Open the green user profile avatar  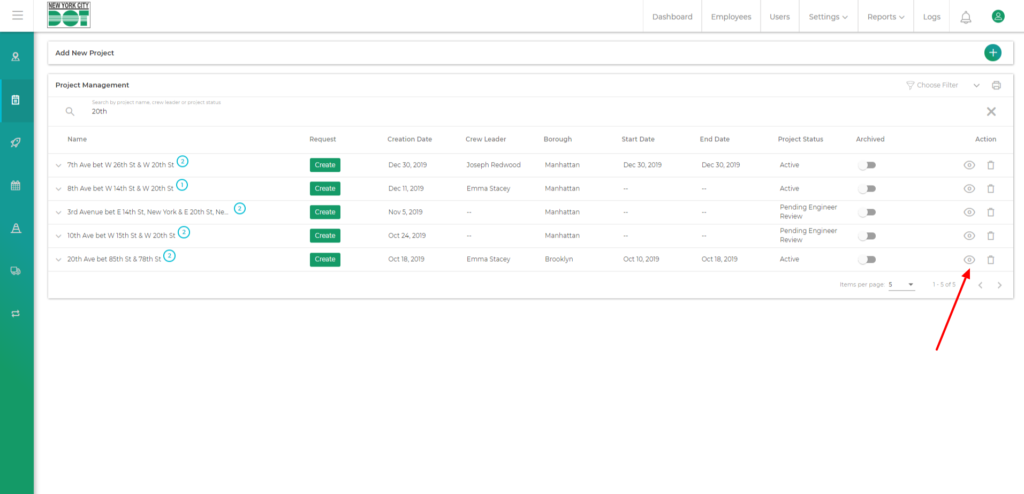coord(997,17)
